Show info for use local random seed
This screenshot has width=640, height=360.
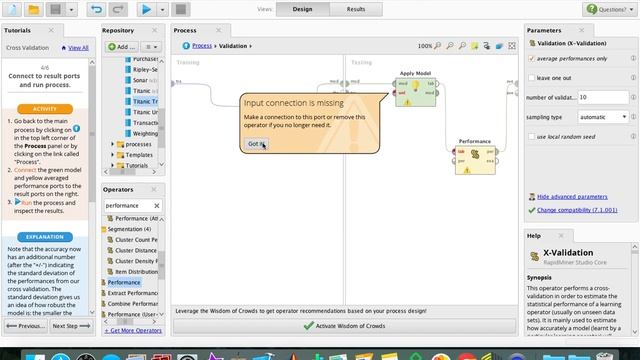click(x=633, y=137)
